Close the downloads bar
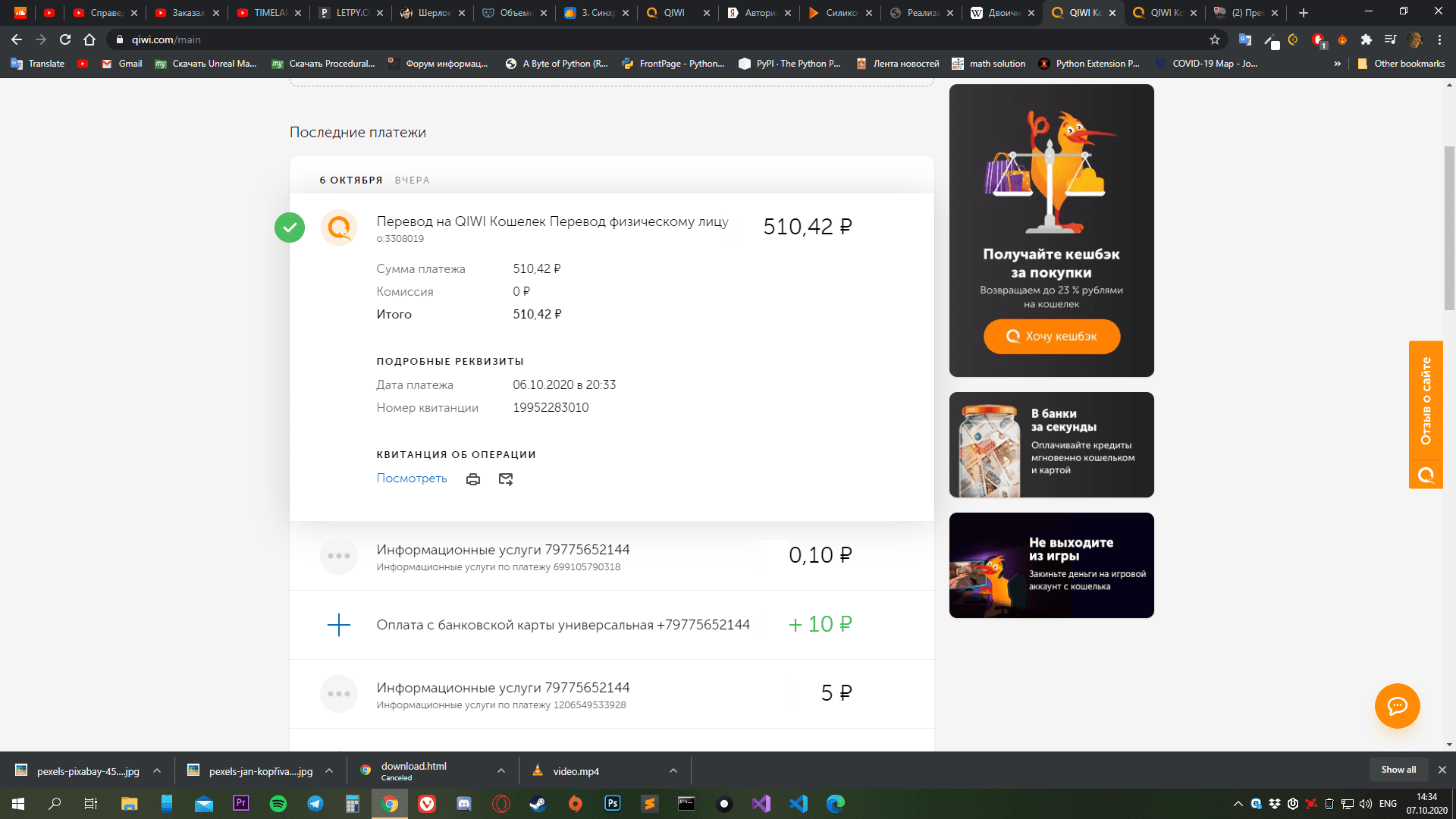1456x819 pixels. pos(1442,770)
